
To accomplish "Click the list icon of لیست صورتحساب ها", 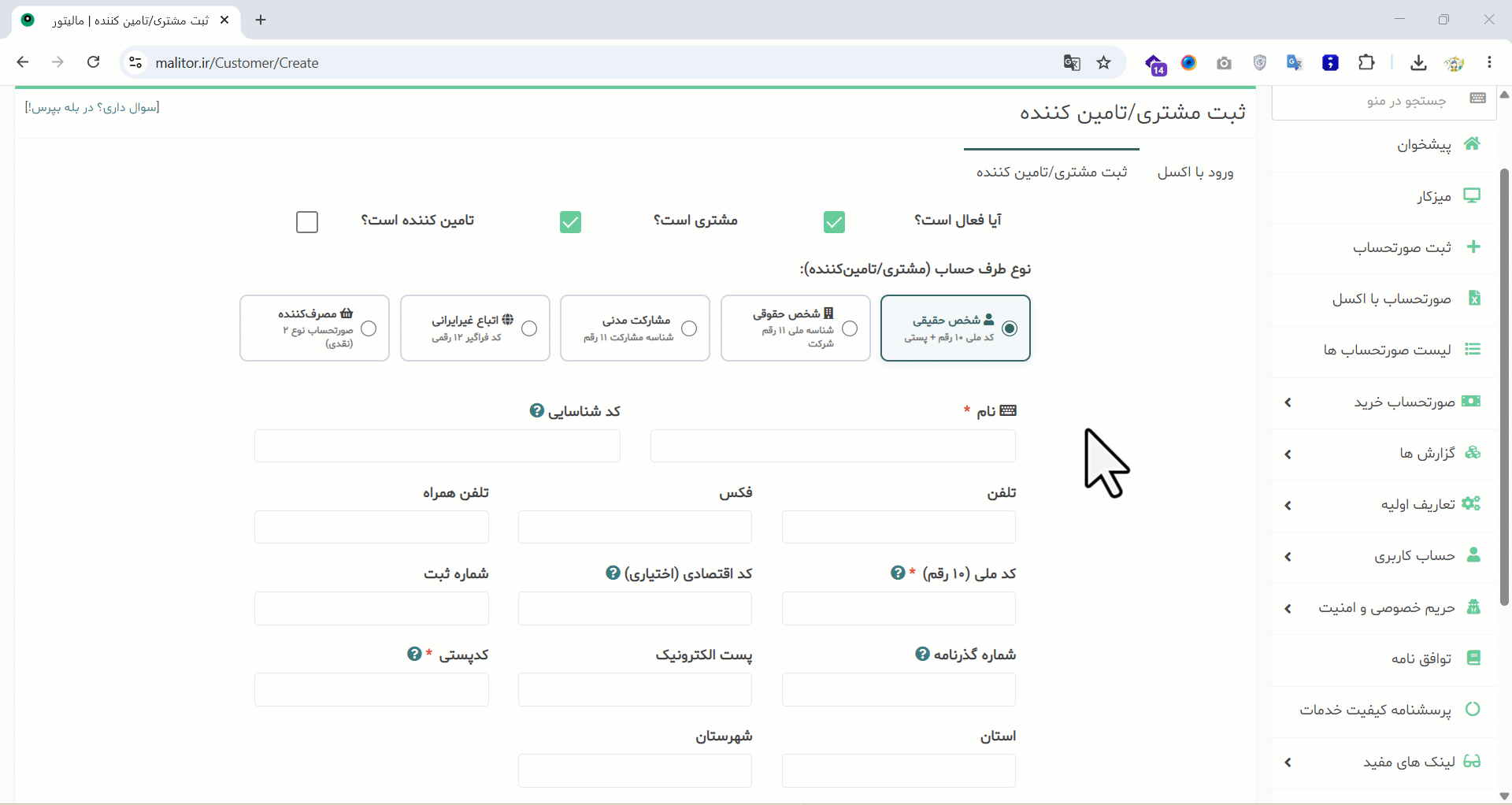I will pyautogui.click(x=1473, y=349).
